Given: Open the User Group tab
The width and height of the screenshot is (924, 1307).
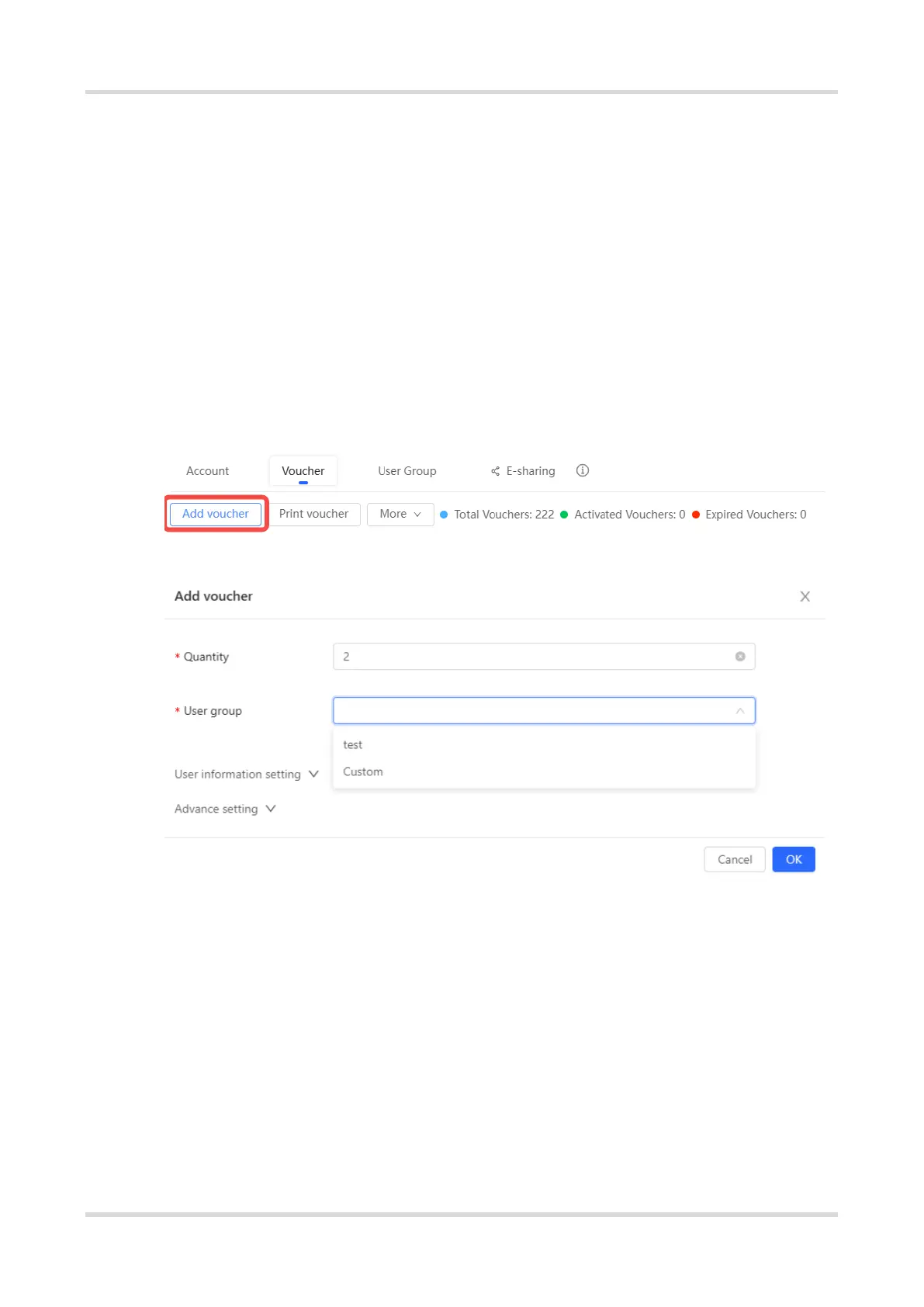Looking at the screenshot, I should point(407,471).
